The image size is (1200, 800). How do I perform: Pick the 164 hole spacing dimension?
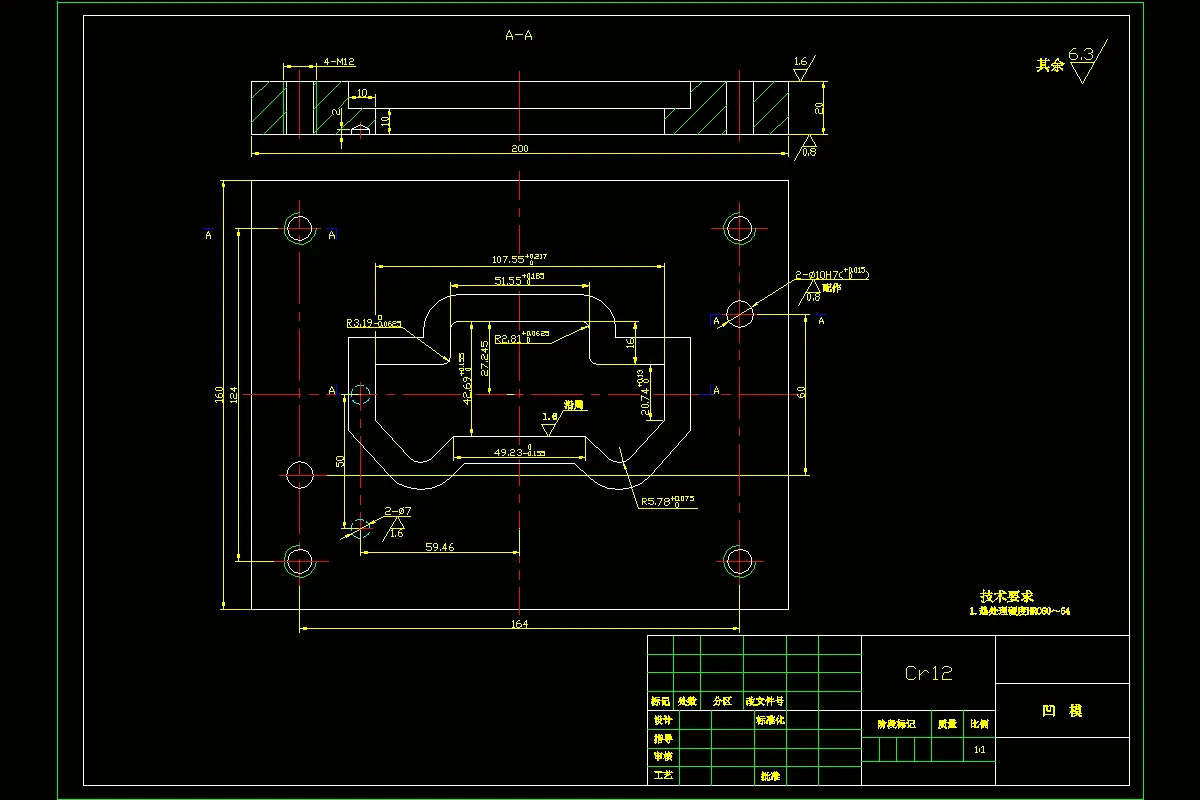click(519, 624)
